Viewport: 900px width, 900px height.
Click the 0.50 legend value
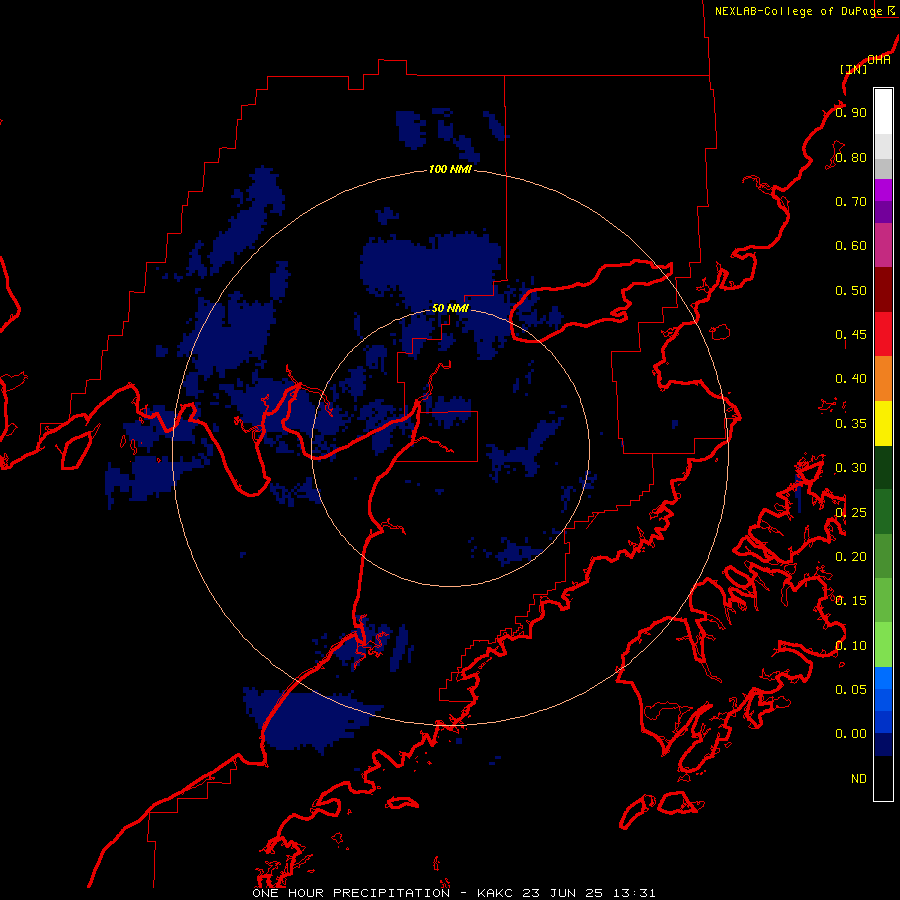pyautogui.click(x=851, y=290)
